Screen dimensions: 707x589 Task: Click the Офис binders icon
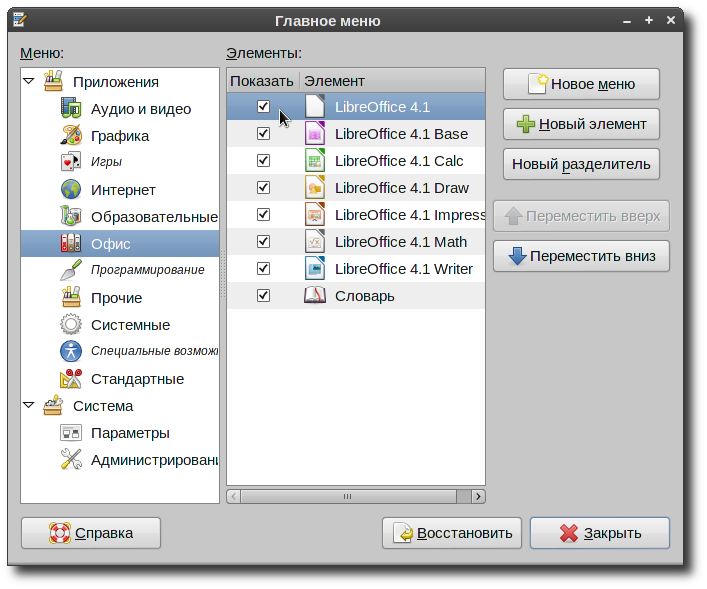pyautogui.click(x=71, y=244)
